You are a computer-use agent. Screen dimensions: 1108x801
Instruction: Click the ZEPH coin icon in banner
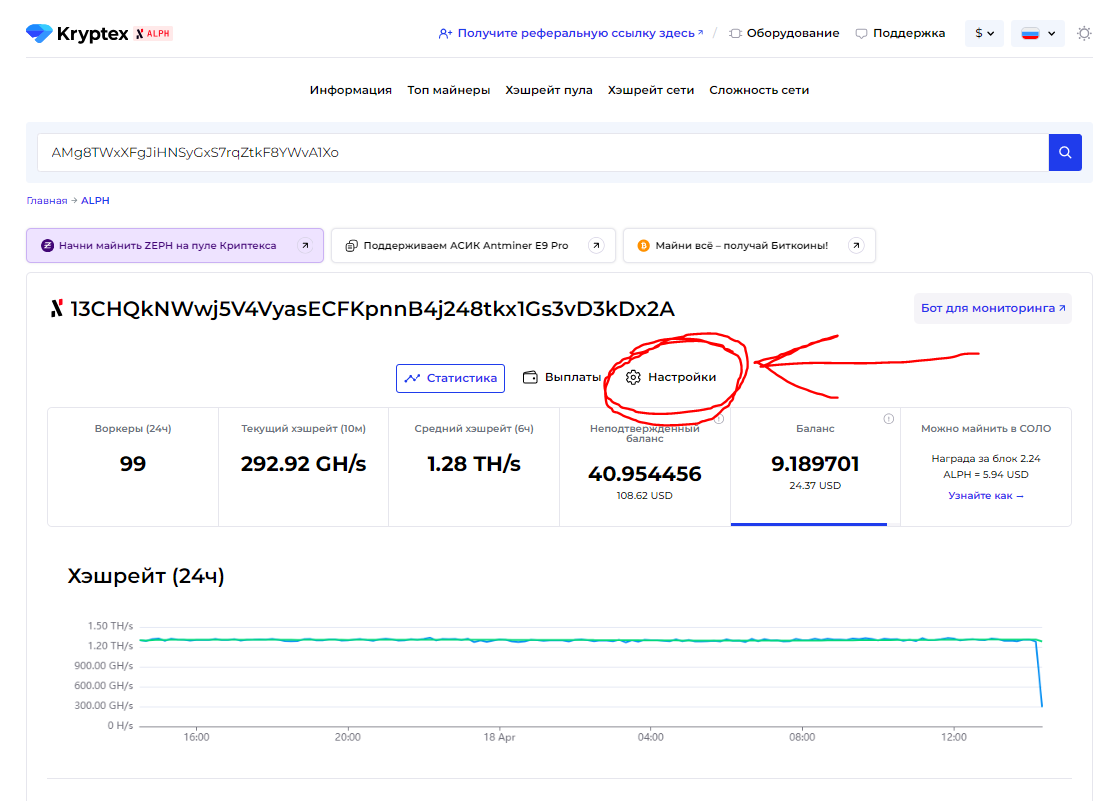(x=47, y=246)
